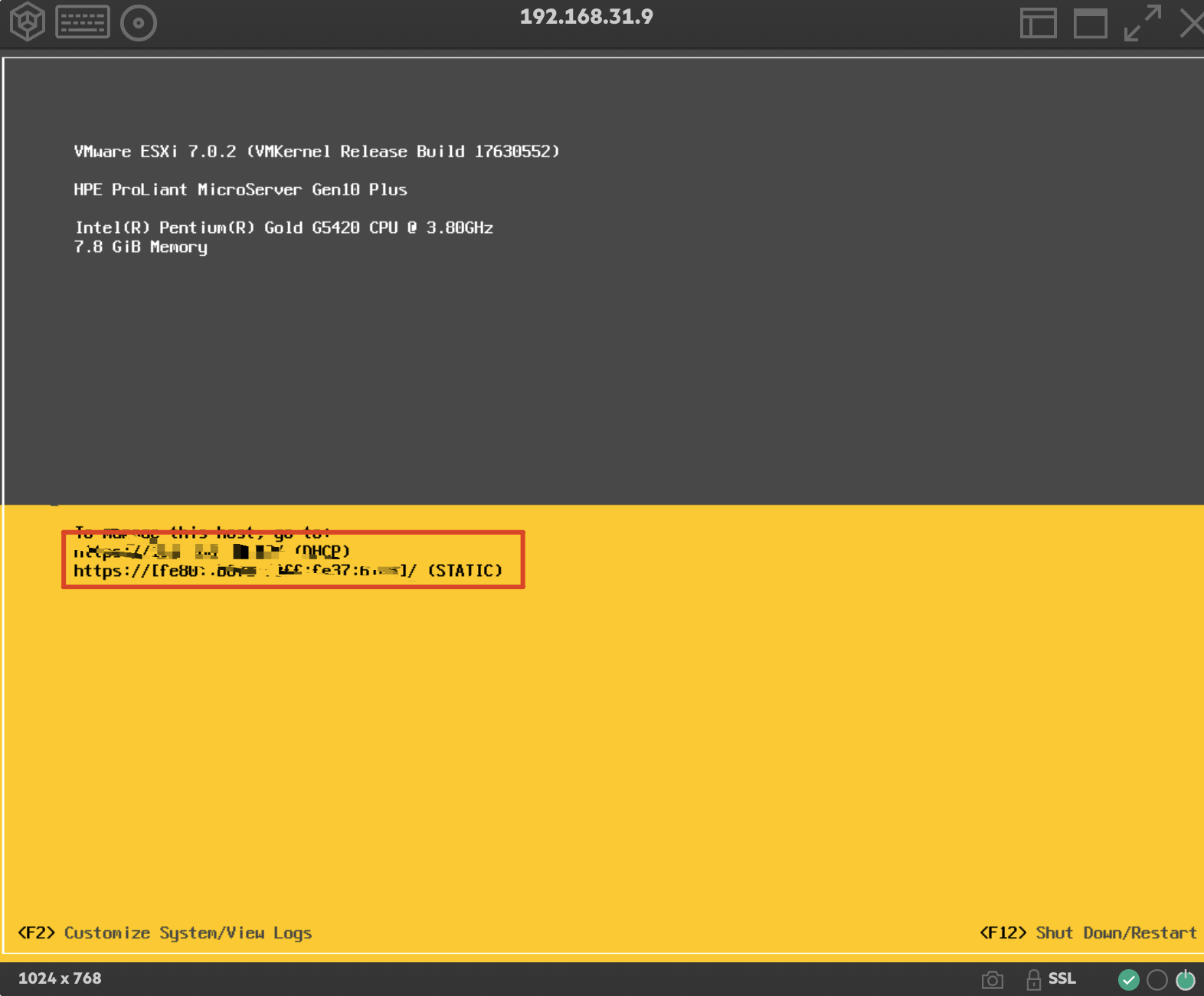Click the hexagon cube logo icon
This screenshot has width=1204, height=996.
28,21
